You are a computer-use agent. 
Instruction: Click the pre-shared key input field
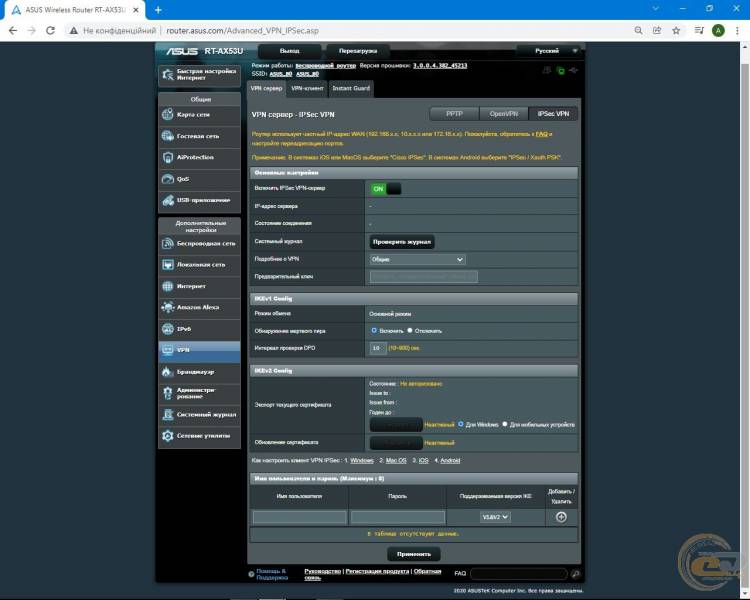tap(423, 277)
